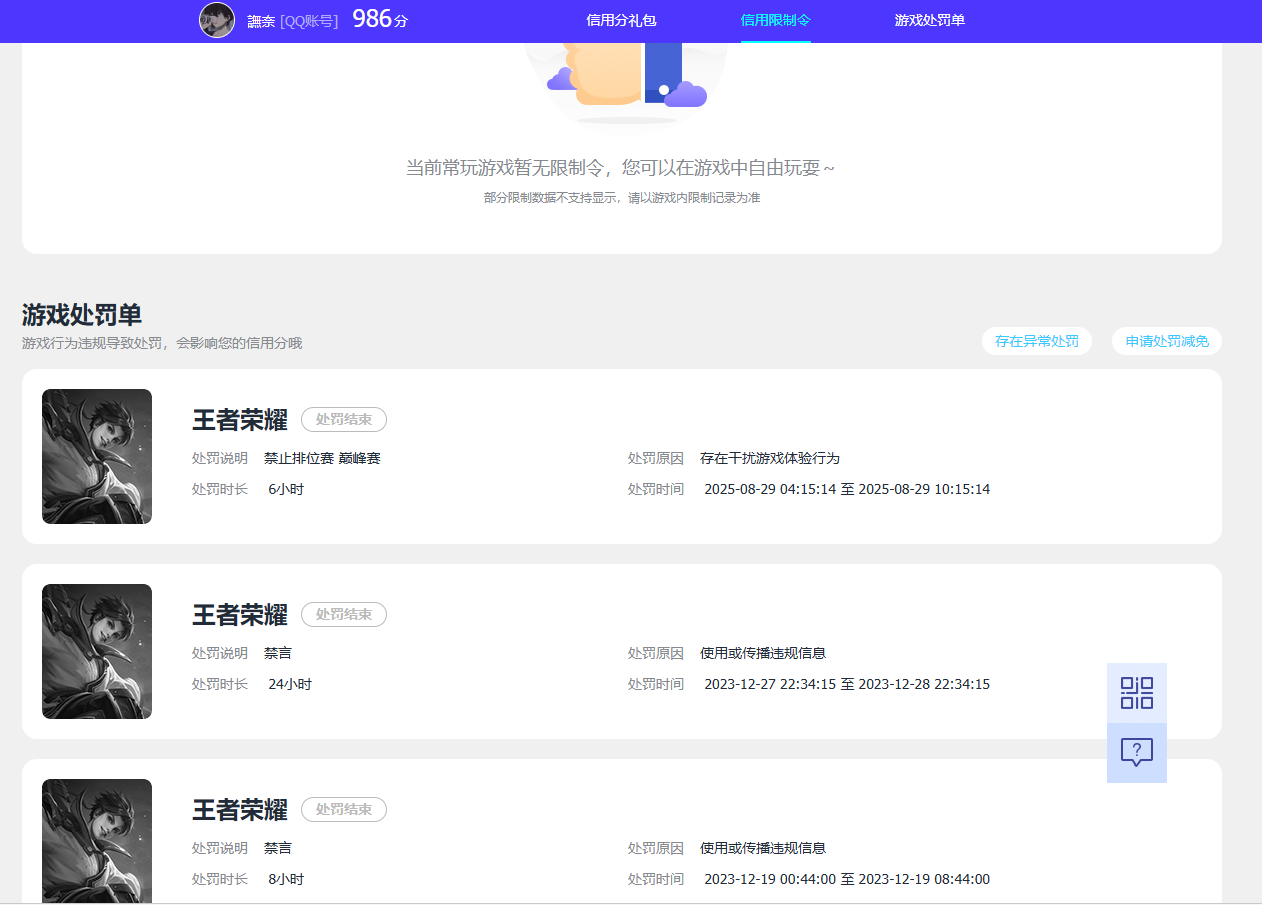Click the 游戏处罚单 section heading
1262x905 pixels.
82,315
